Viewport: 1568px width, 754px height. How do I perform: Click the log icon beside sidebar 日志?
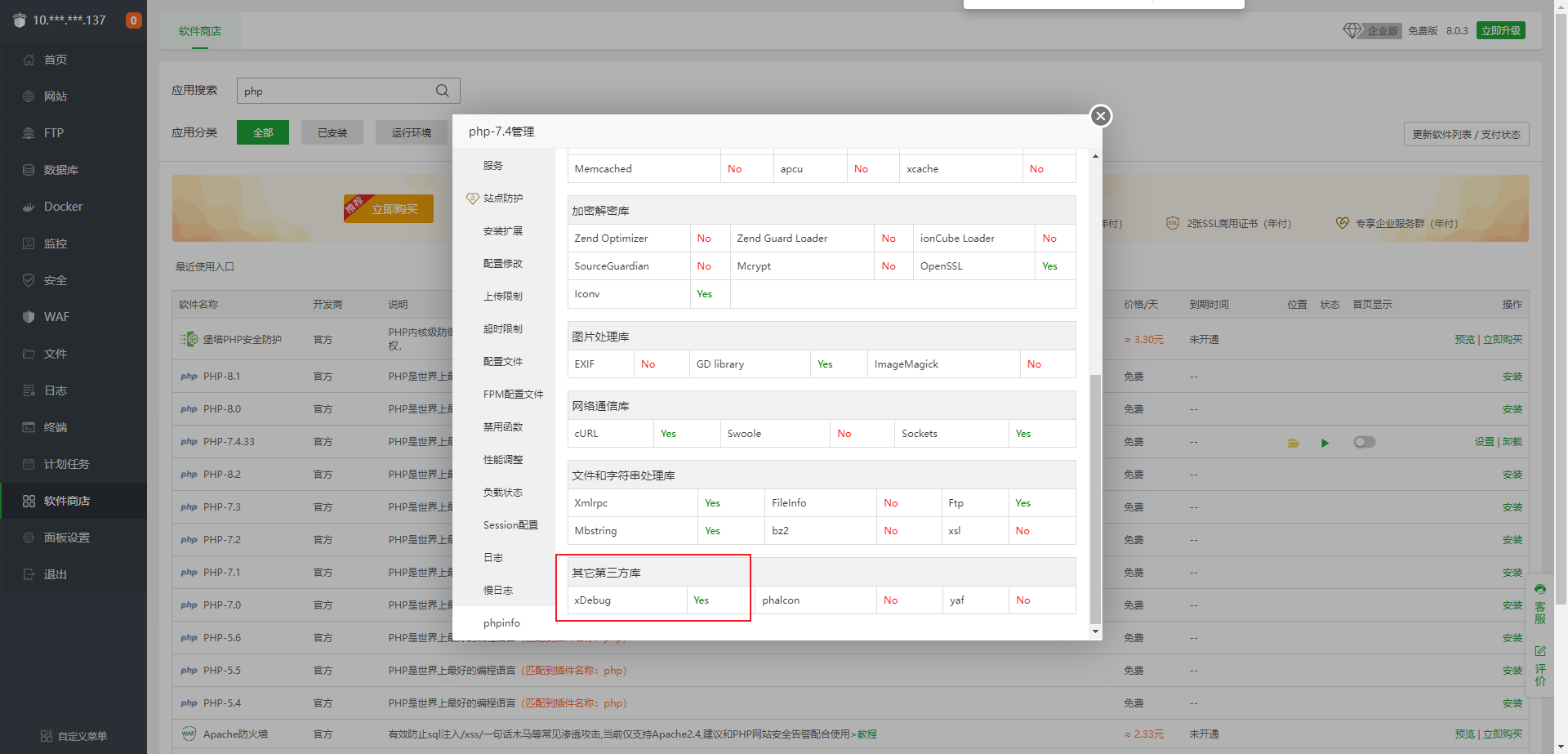coord(29,390)
